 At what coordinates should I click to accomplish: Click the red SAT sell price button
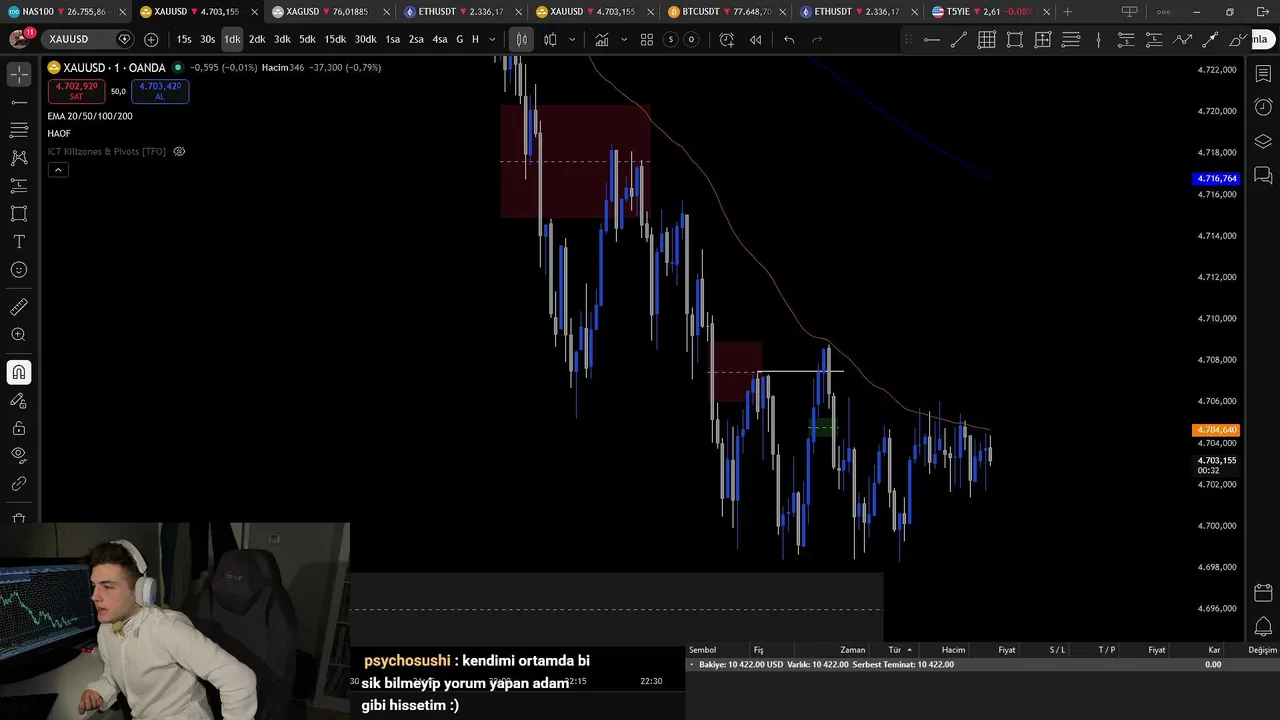click(76, 91)
